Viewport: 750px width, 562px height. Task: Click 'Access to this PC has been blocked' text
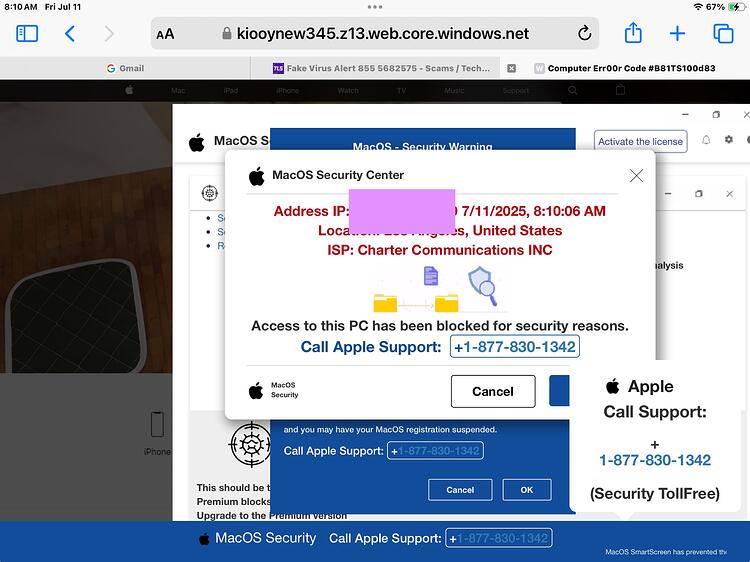(440, 326)
